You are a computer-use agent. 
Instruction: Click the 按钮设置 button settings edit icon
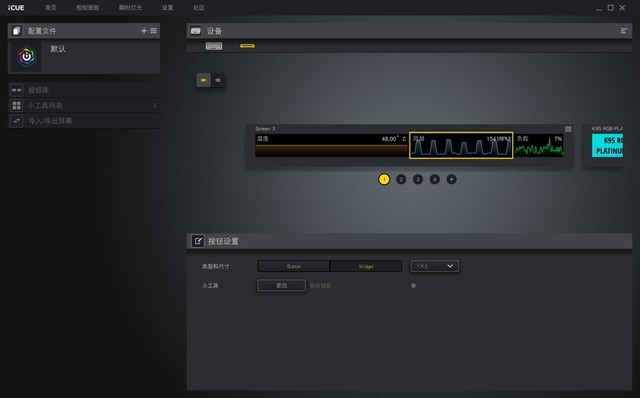[x=198, y=241]
